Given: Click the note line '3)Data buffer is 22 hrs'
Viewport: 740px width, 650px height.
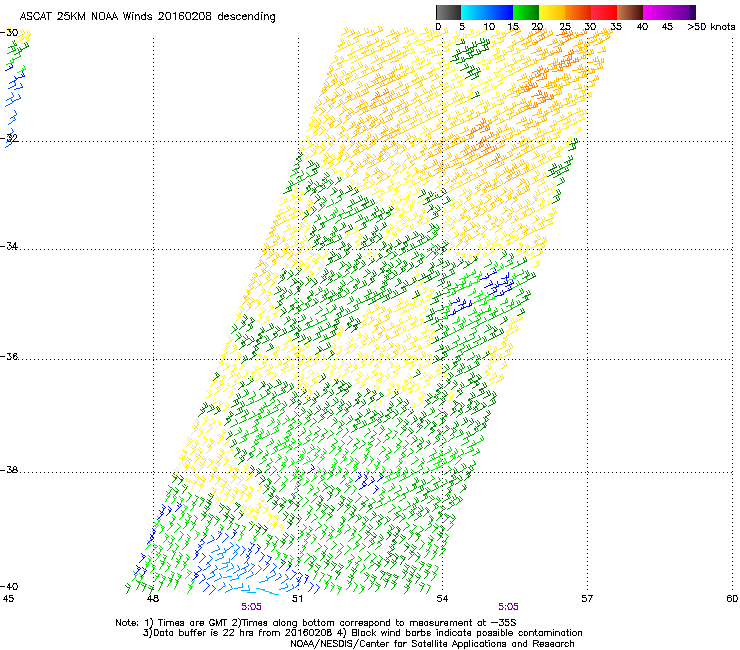Looking at the screenshot, I should pos(362,633).
